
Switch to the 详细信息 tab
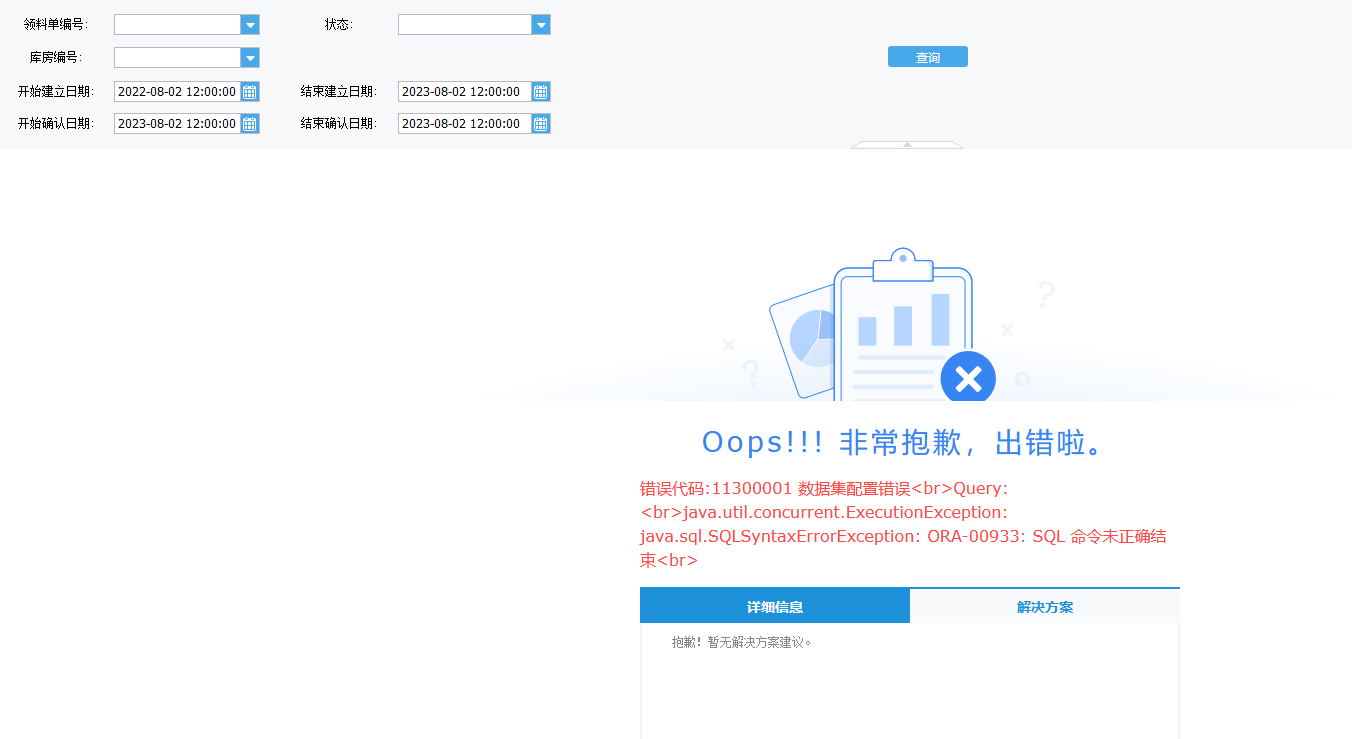(775, 607)
